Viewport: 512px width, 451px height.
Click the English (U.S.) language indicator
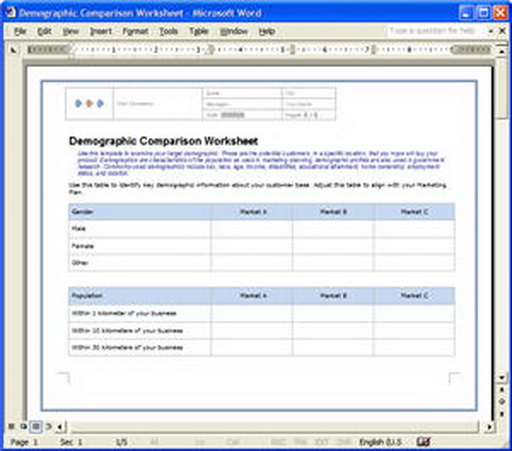pyautogui.click(x=380, y=442)
